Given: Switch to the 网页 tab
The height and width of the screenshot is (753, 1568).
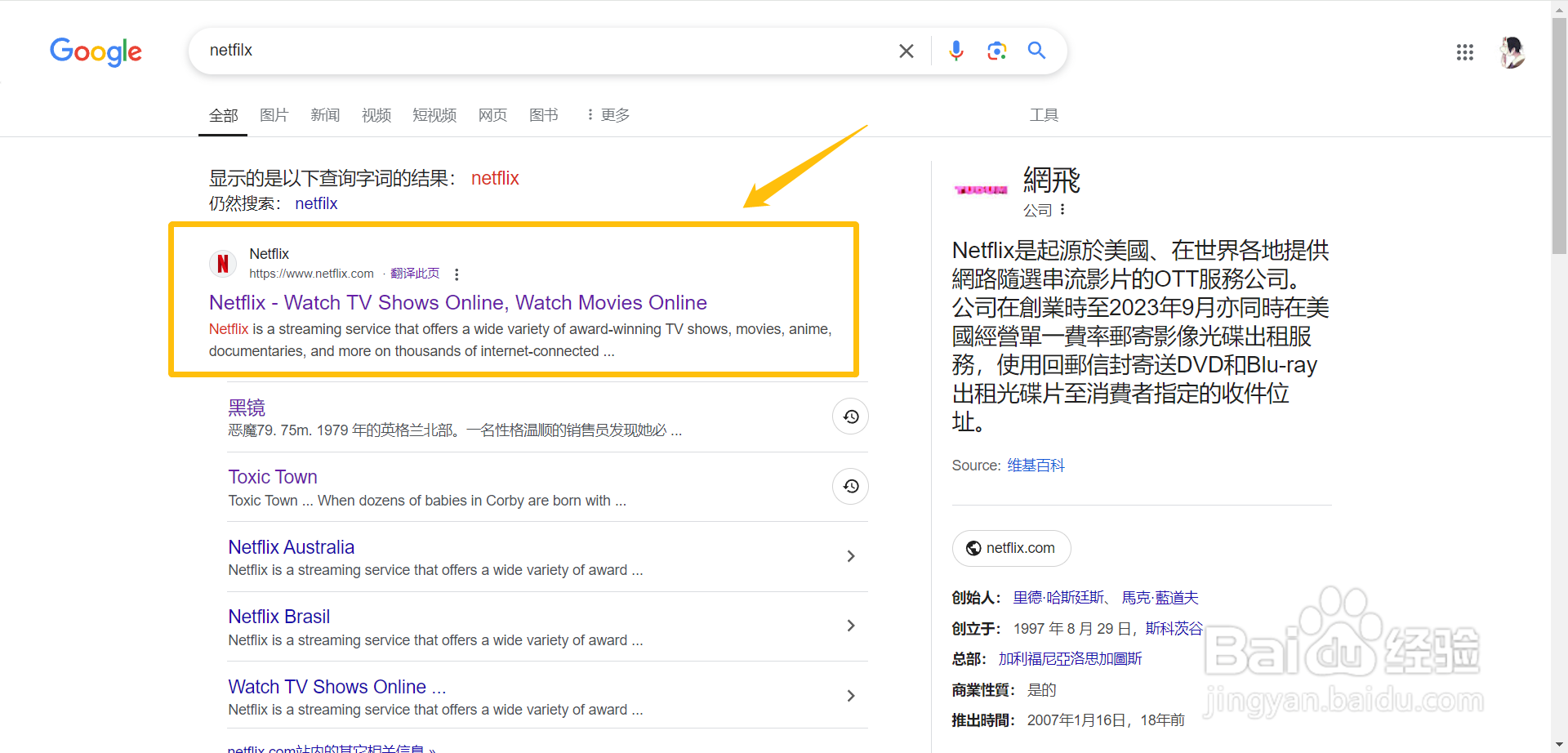Looking at the screenshot, I should click(x=492, y=115).
